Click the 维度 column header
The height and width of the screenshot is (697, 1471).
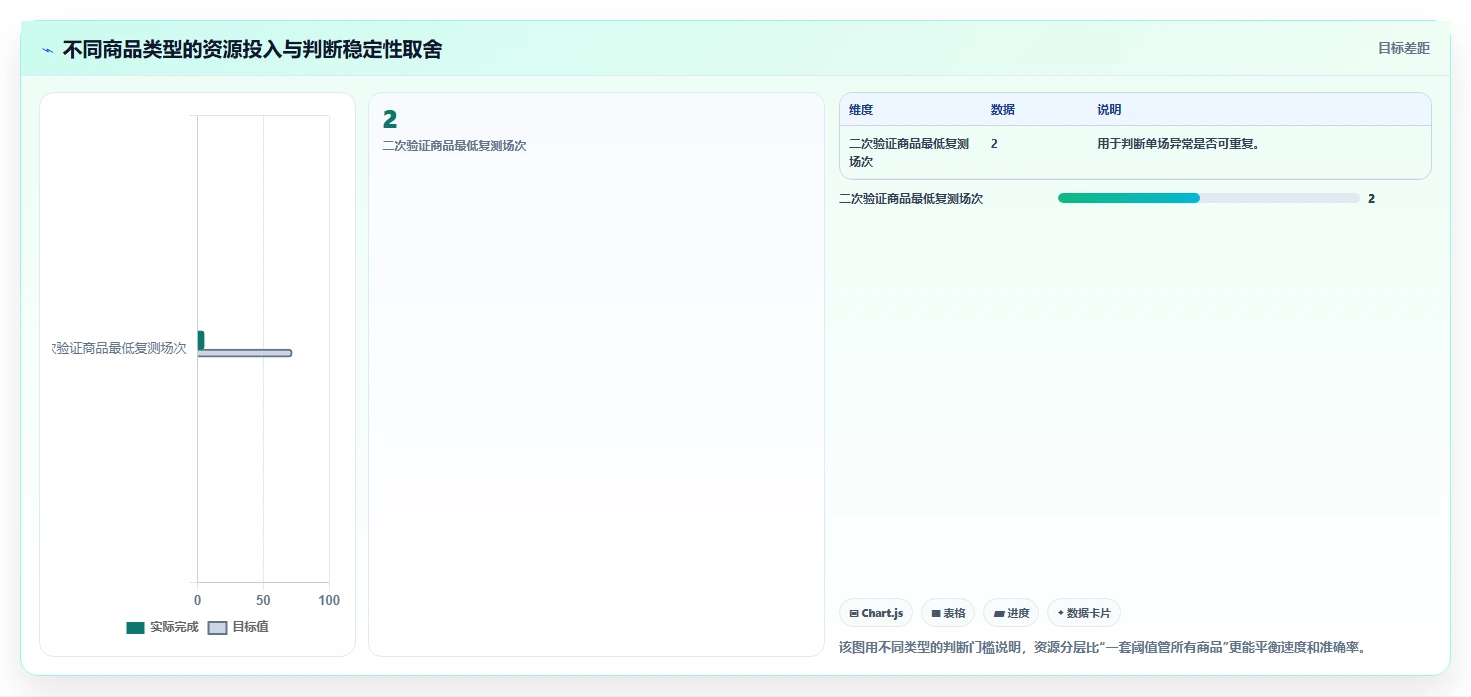pos(861,110)
